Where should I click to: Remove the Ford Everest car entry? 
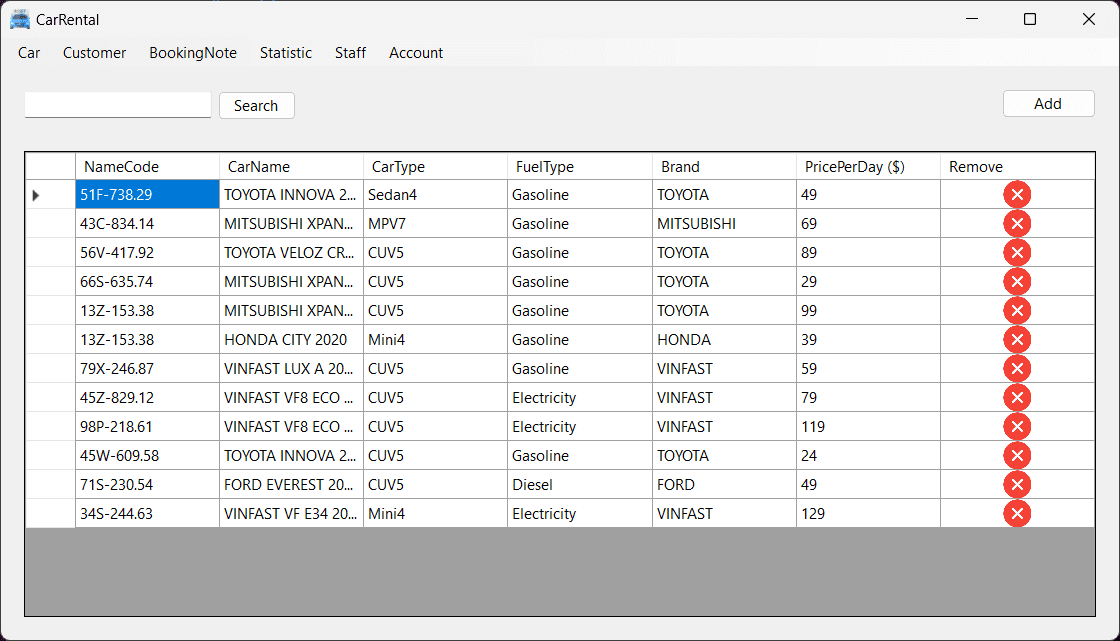pyautogui.click(x=1017, y=485)
